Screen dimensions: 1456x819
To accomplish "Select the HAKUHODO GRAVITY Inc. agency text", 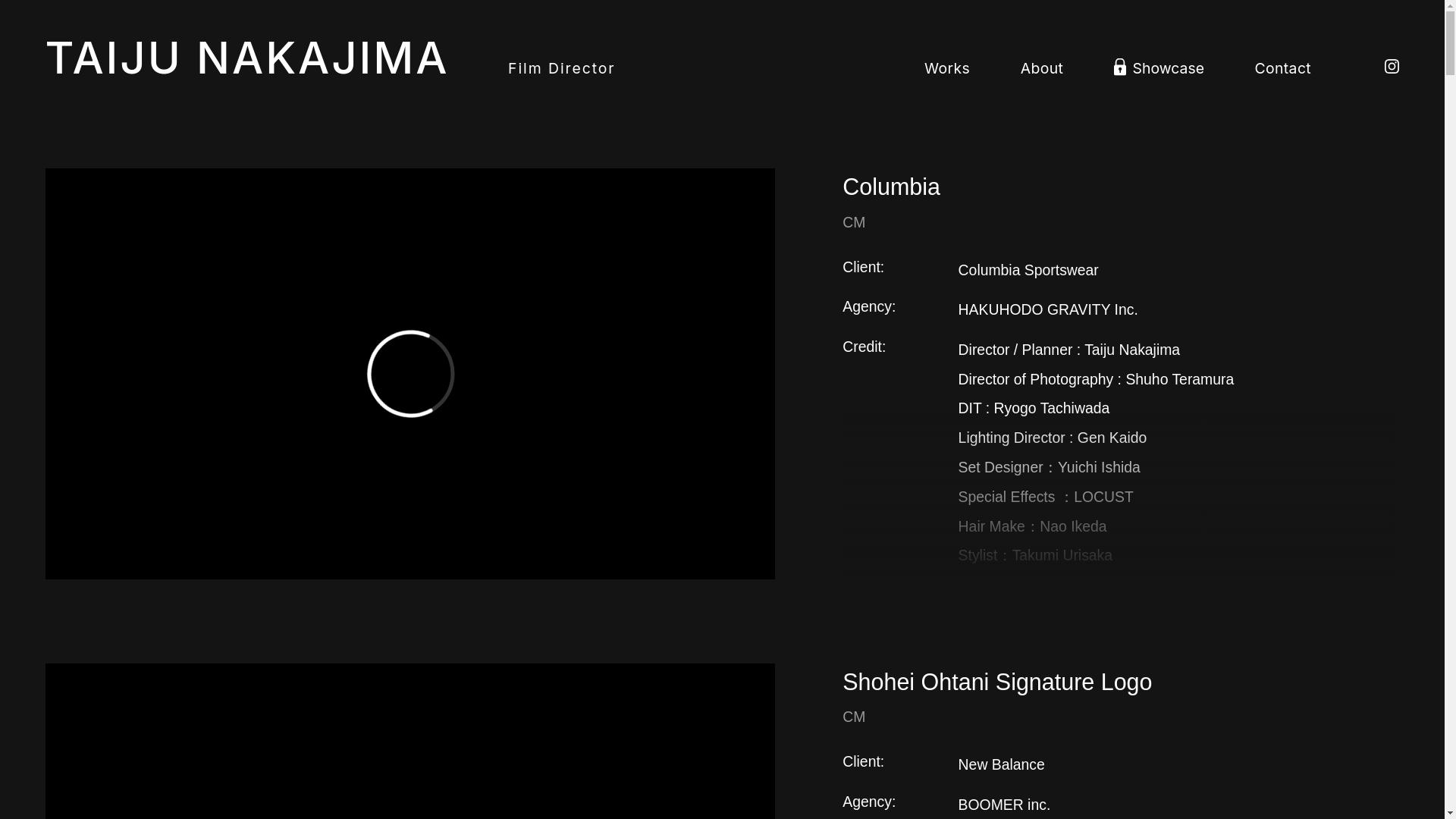I will point(1047,309).
